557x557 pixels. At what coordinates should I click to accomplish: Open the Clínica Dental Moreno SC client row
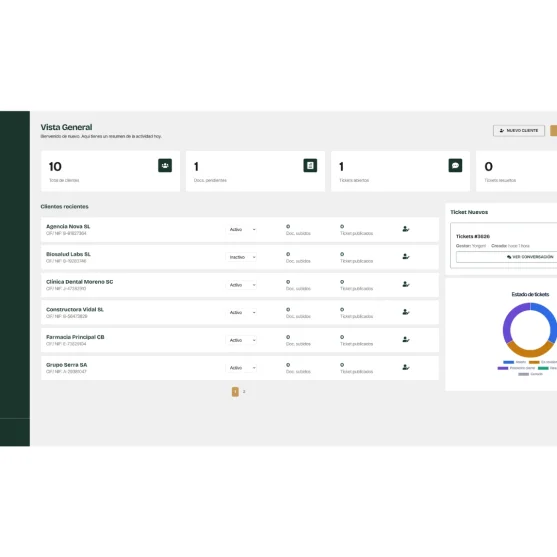pos(240,285)
